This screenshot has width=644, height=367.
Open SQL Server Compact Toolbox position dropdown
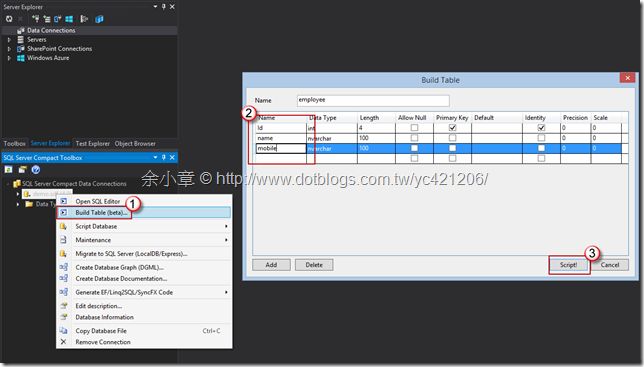(155, 157)
